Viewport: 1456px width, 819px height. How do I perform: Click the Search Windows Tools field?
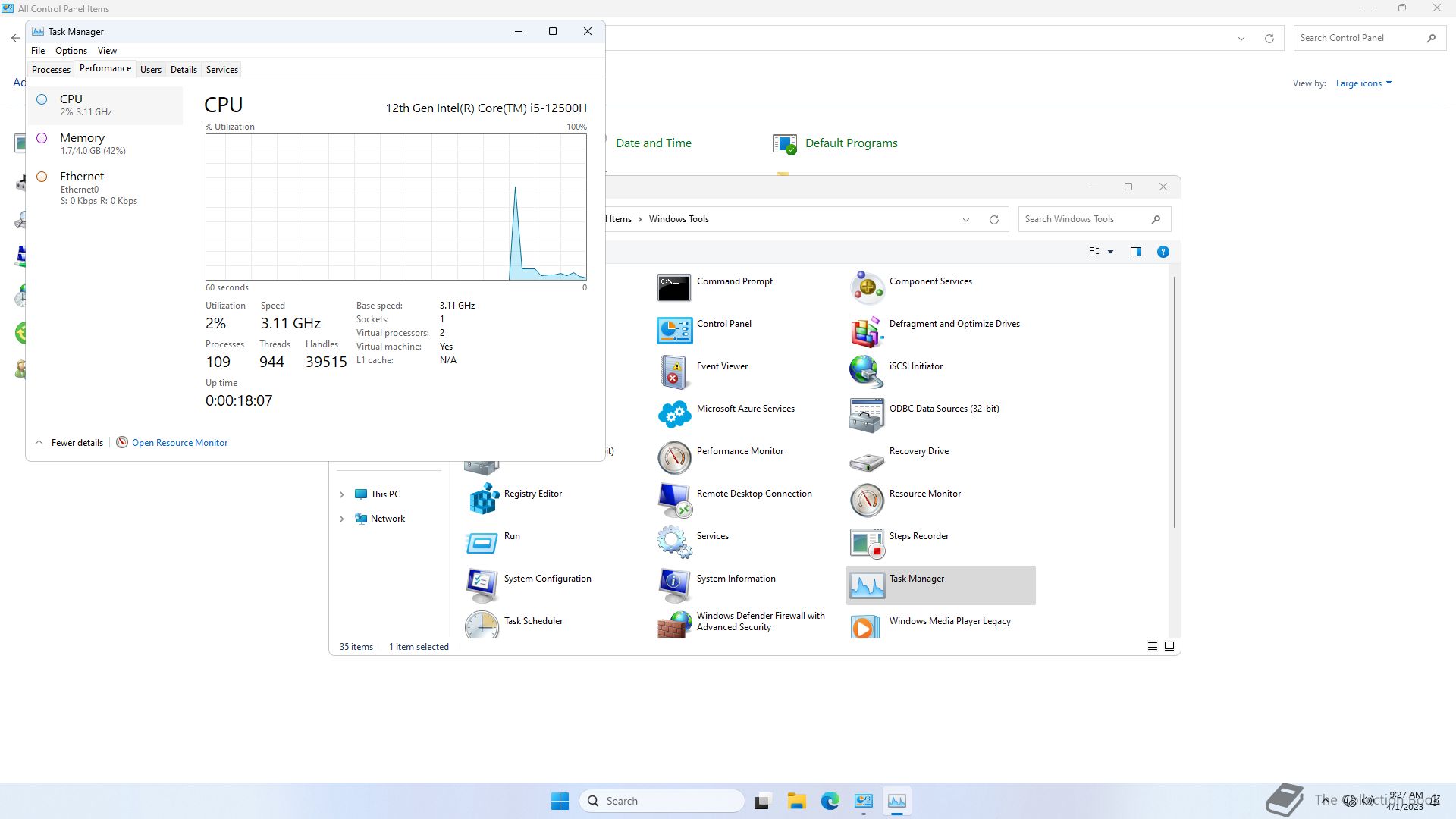[x=1094, y=219]
